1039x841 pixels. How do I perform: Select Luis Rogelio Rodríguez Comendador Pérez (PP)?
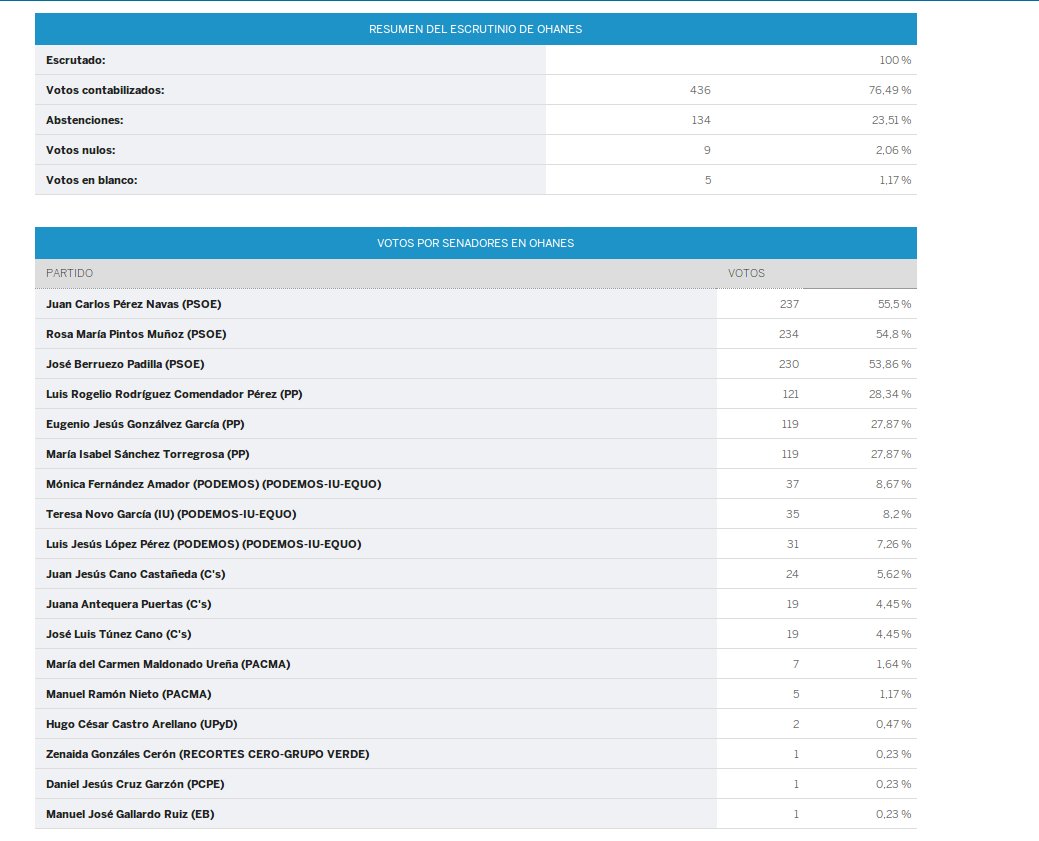click(174, 394)
